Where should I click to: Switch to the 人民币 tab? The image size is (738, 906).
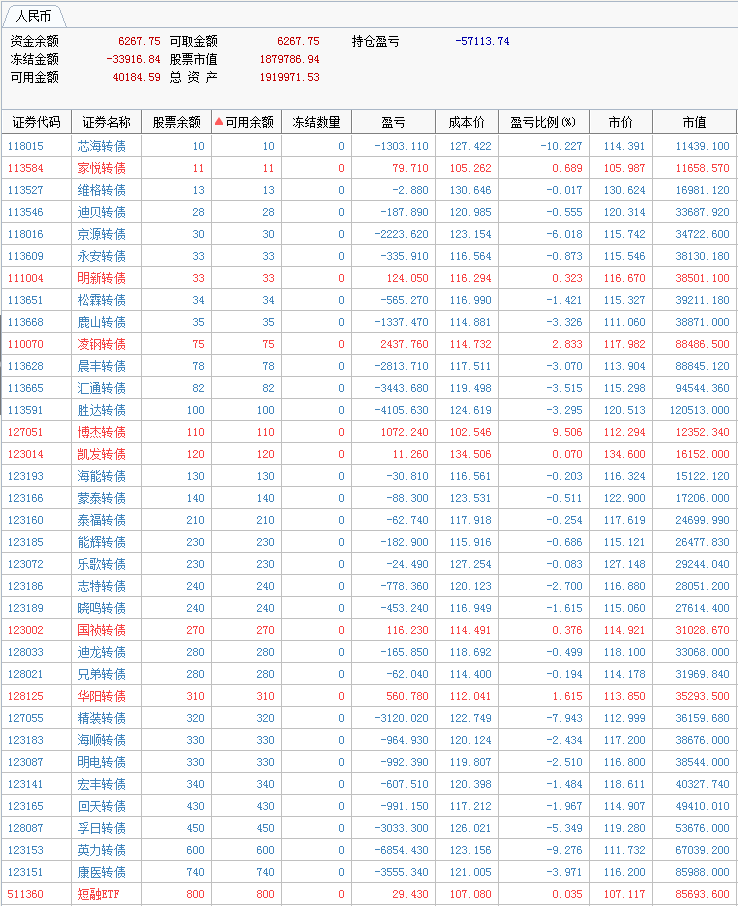33,16
